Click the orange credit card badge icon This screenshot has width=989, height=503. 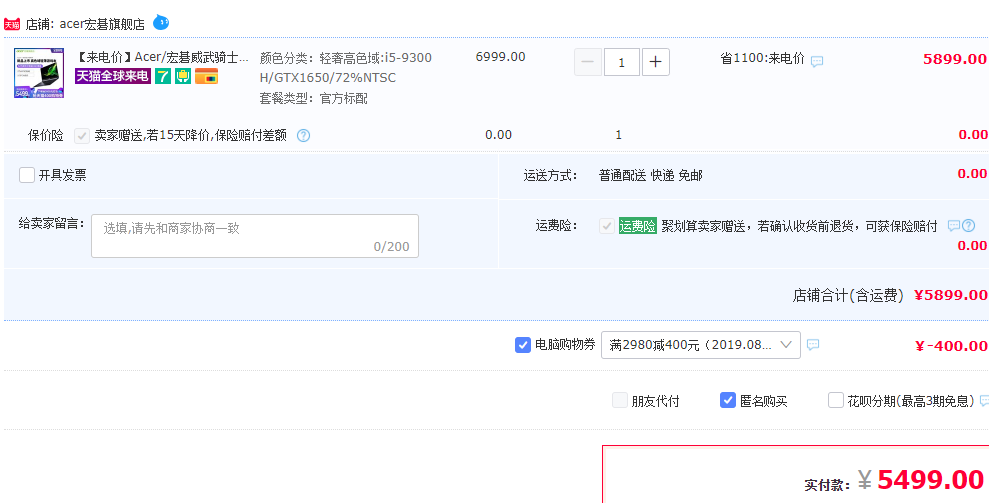[x=206, y=76]
